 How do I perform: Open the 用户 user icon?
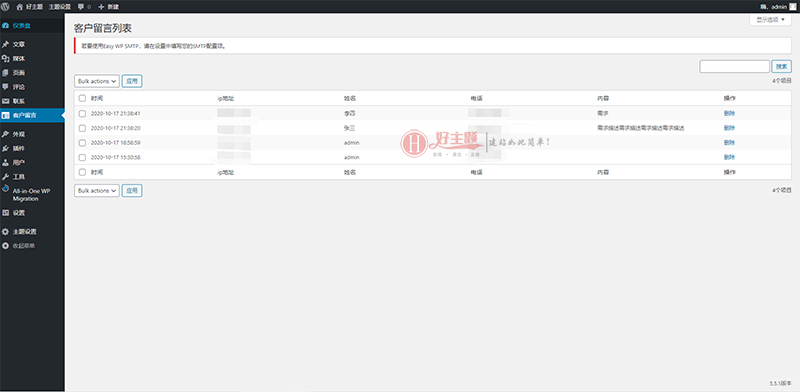pyautogui.click(x=5, y=162)
